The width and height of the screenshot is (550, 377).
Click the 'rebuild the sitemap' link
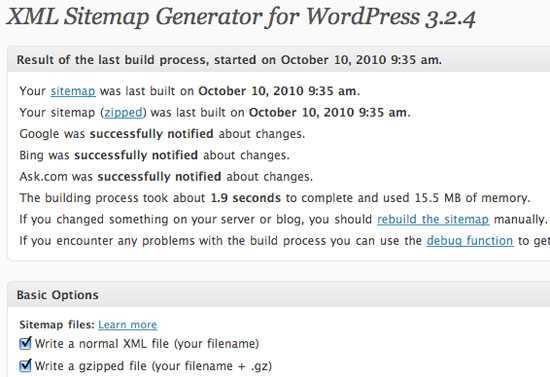[433, 220]
